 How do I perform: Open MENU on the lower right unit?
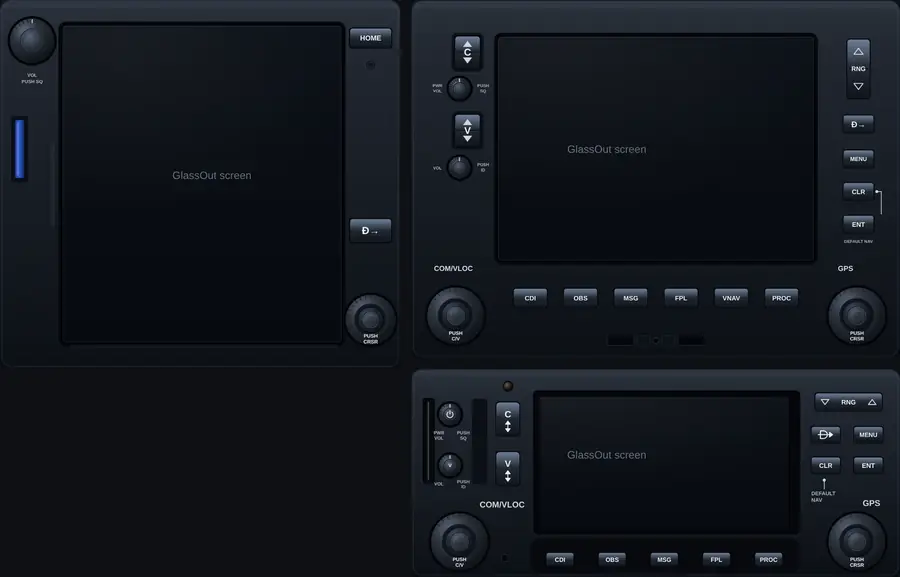pyautogui.click(x=868, y=435)
